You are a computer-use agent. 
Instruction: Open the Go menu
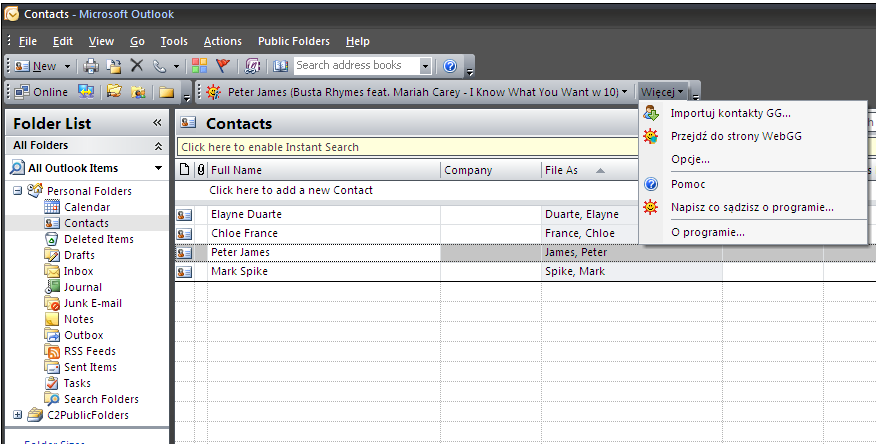137,41
